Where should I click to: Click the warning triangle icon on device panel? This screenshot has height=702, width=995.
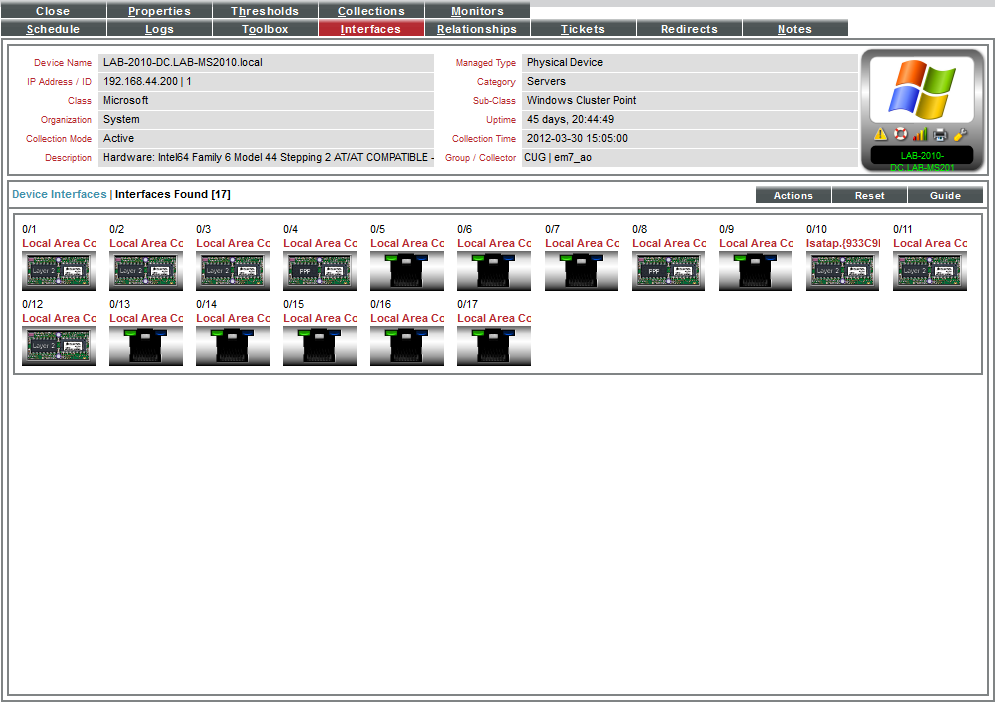(x=880, y=133)
